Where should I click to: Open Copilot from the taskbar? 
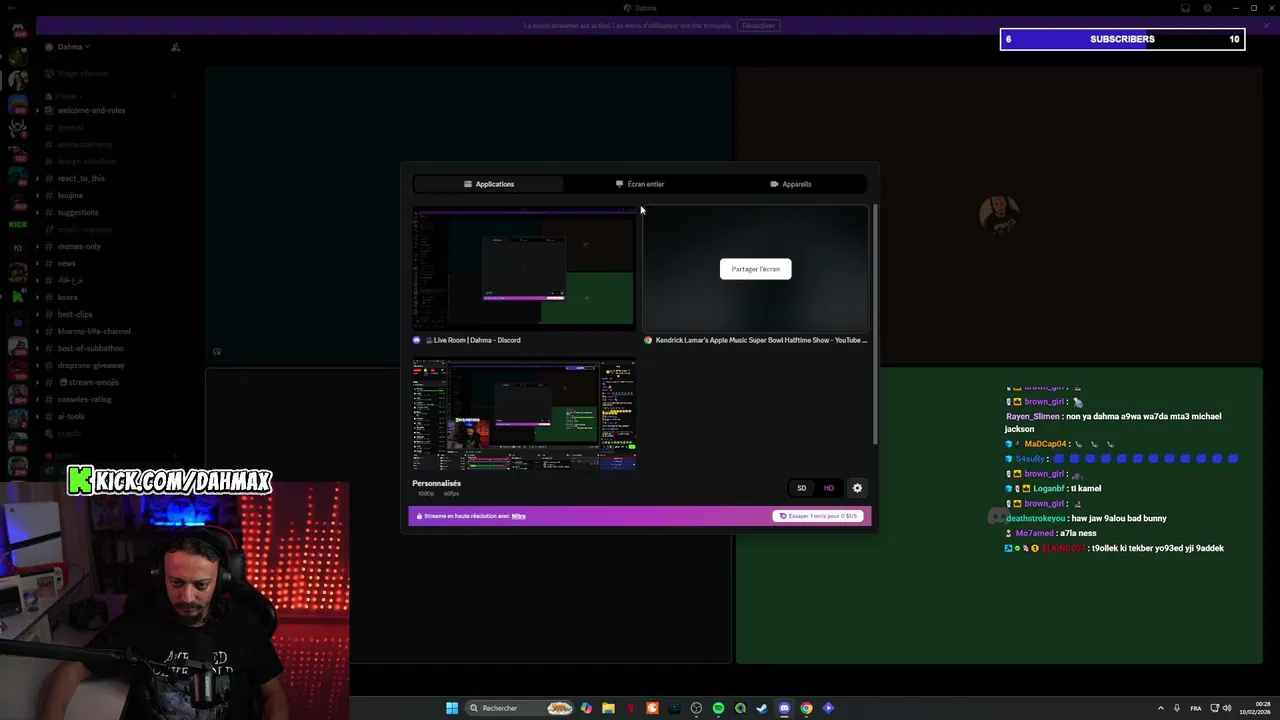586,708
